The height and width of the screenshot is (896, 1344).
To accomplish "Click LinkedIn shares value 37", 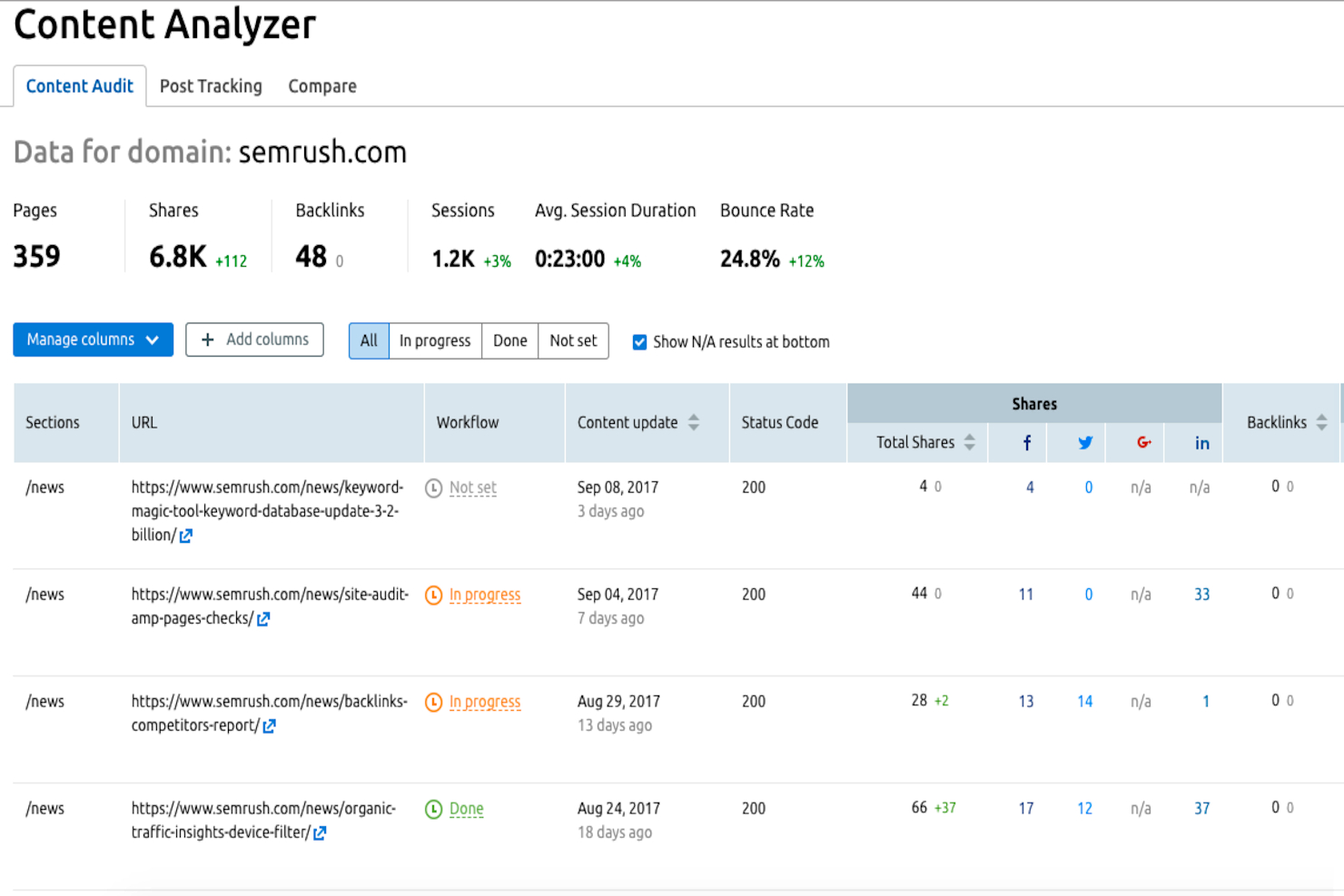I will click(x=1202, y=809).
